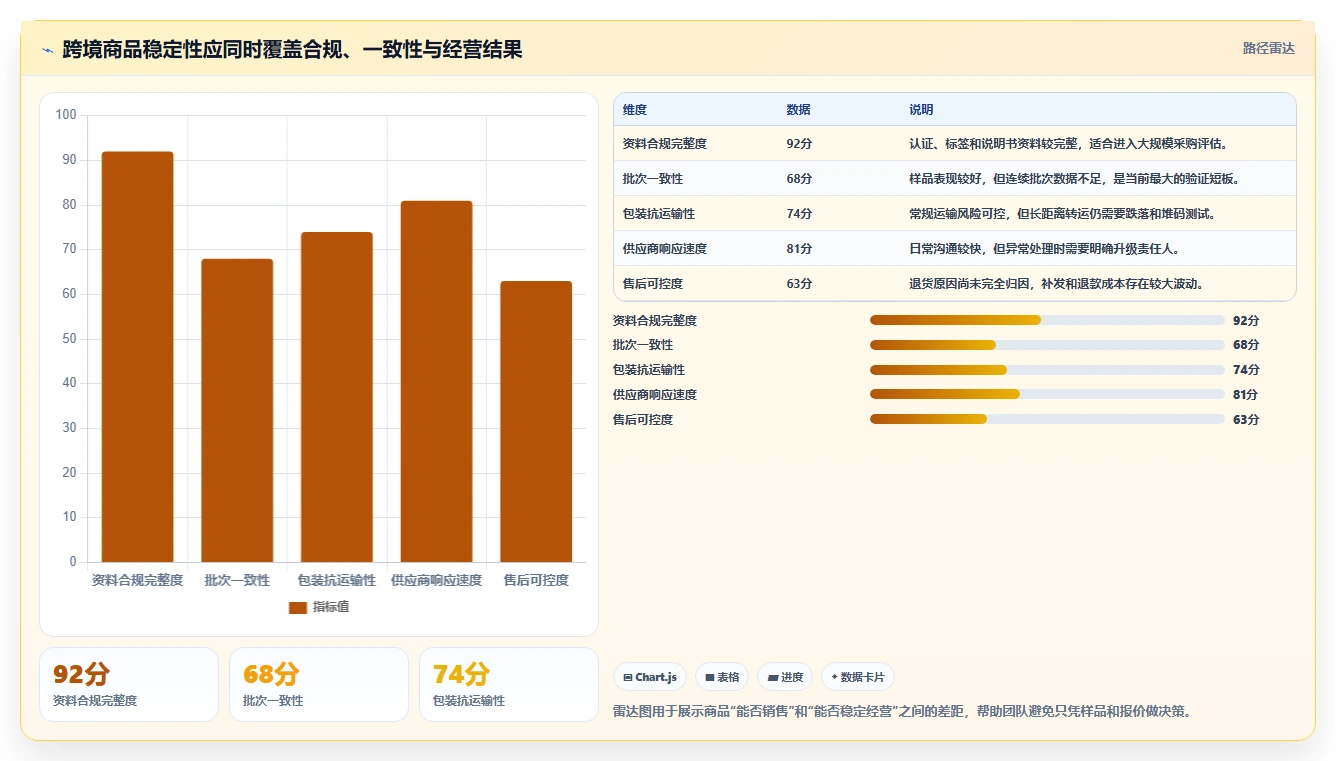Click the 数据 column header
The height and width of the screenshot is (761, 1336).
pos(798,109)
